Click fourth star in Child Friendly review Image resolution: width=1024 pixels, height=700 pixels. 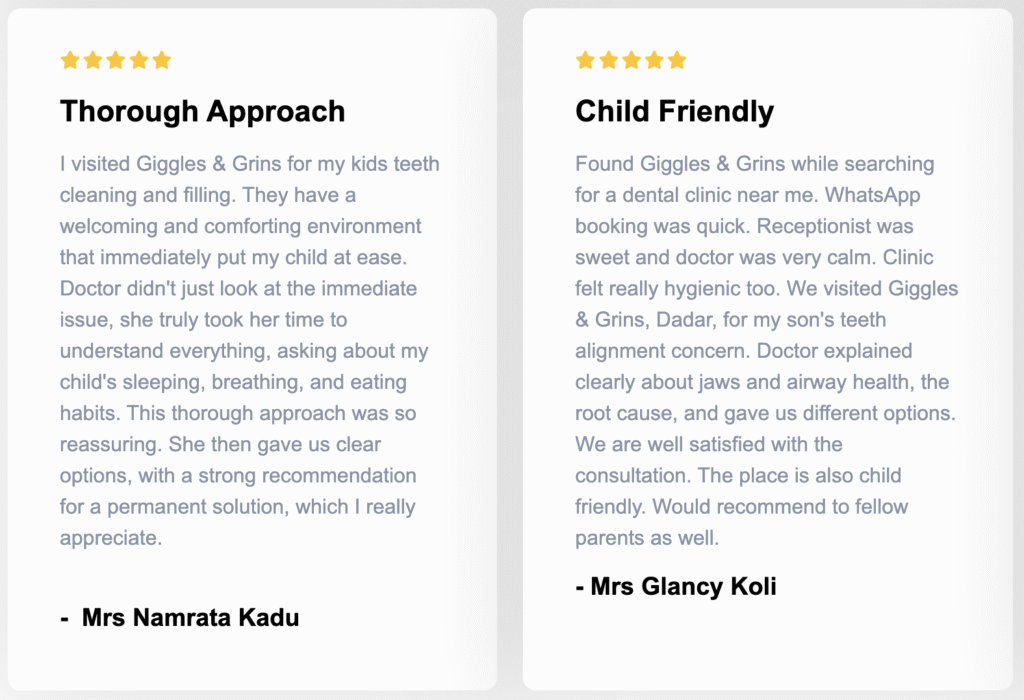654,60
